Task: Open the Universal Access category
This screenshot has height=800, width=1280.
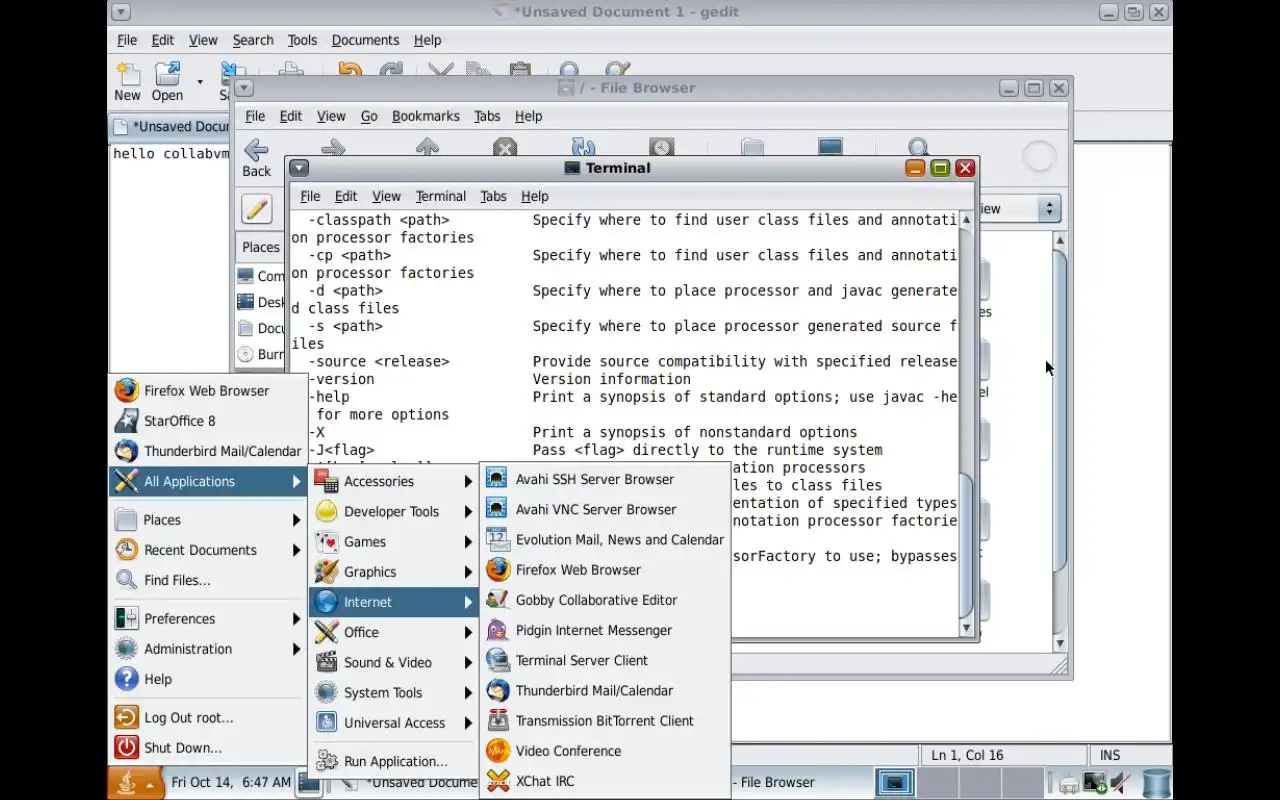Action: 394,722
